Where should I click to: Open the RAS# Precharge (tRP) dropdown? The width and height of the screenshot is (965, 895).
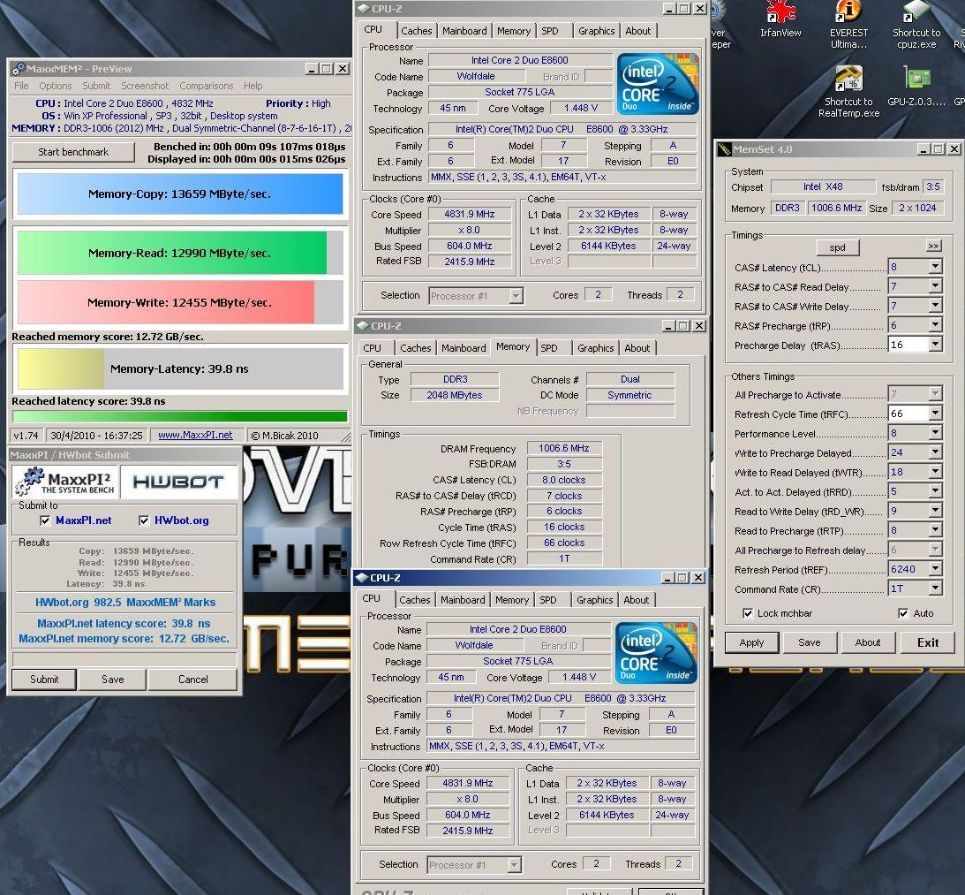click(935, 325)
